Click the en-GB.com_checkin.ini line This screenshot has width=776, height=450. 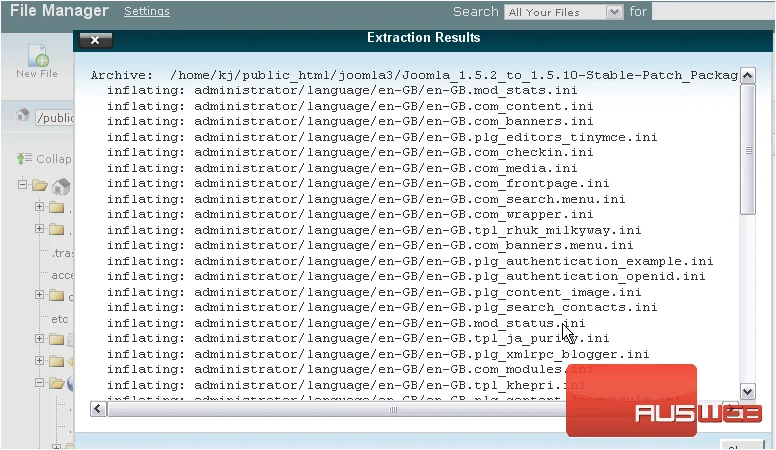(350, 152)
